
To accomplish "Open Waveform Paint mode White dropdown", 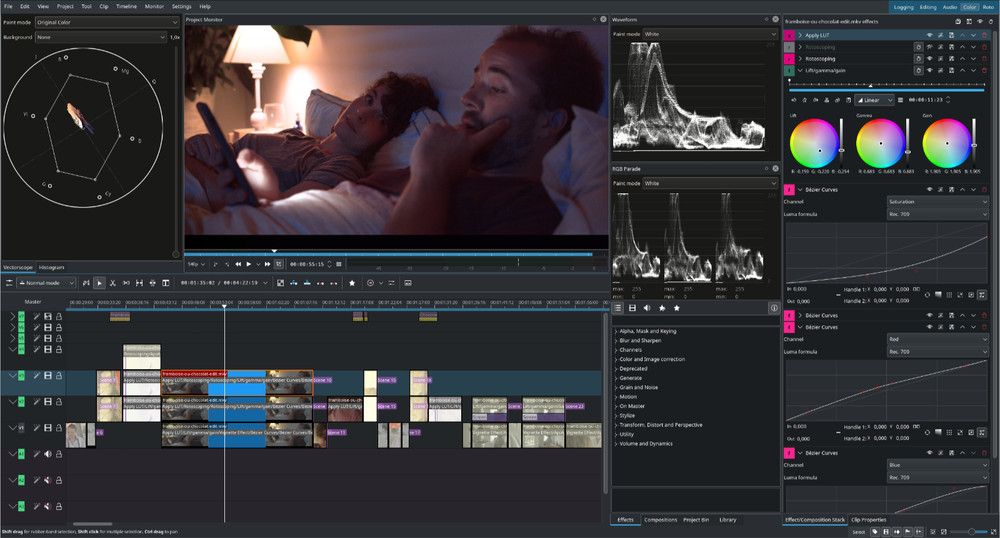I will click(710, 34).
